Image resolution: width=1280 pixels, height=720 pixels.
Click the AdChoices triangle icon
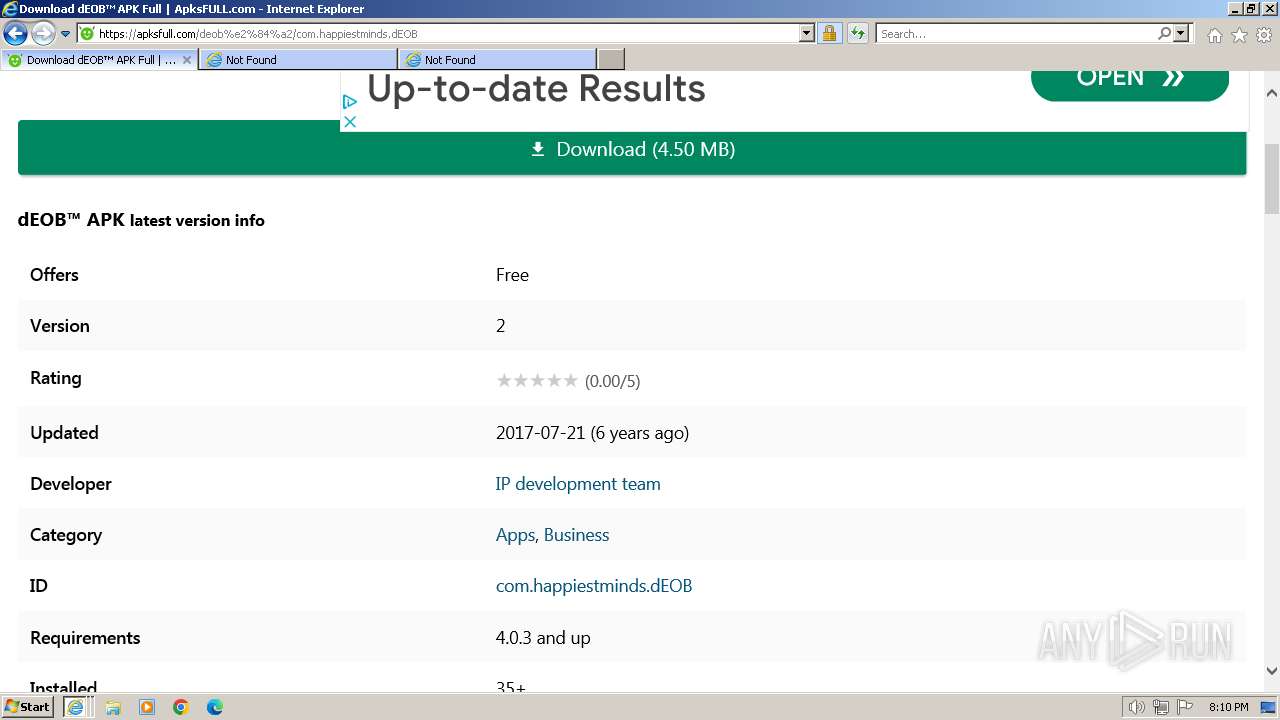click(350, 102)
